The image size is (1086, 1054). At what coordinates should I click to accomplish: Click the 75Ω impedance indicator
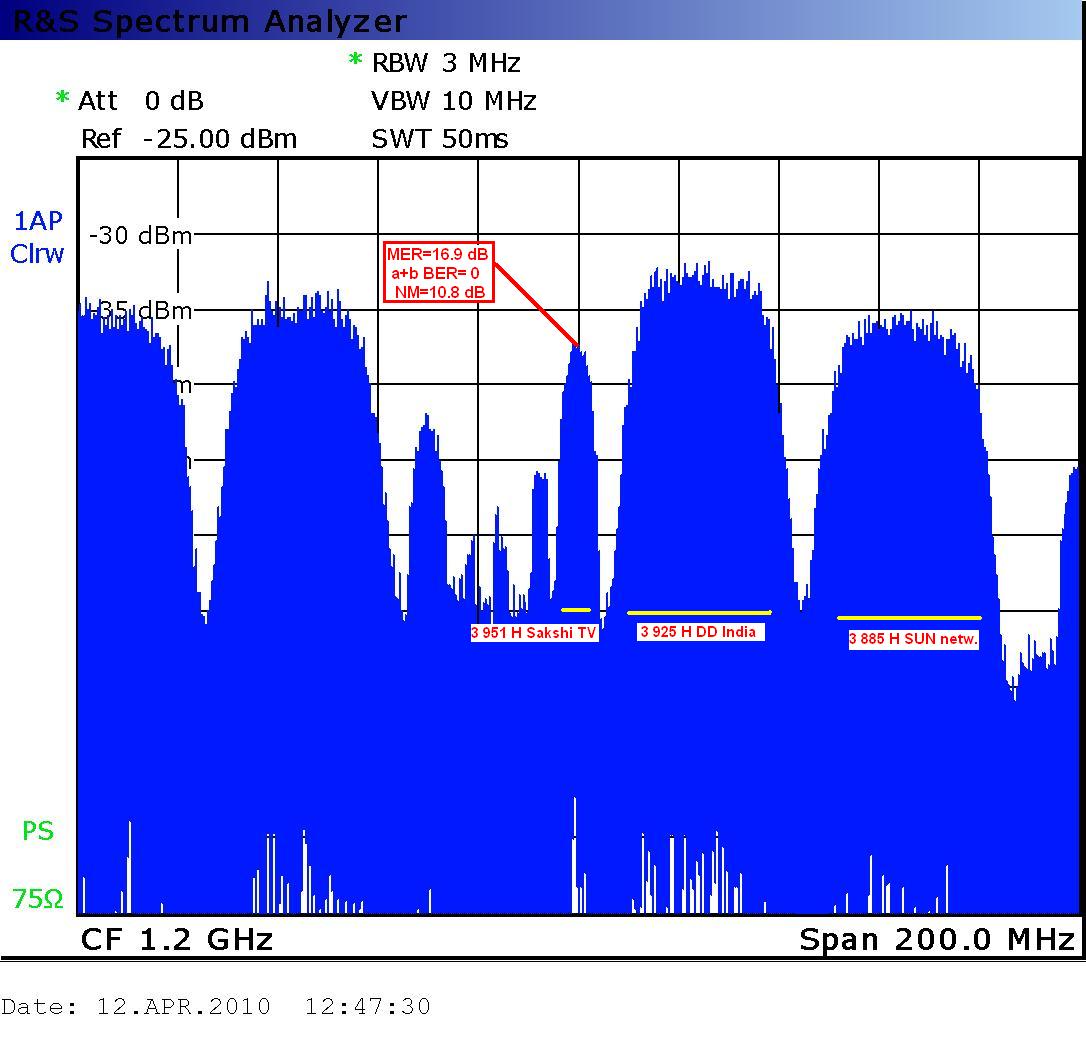(38, 899)
